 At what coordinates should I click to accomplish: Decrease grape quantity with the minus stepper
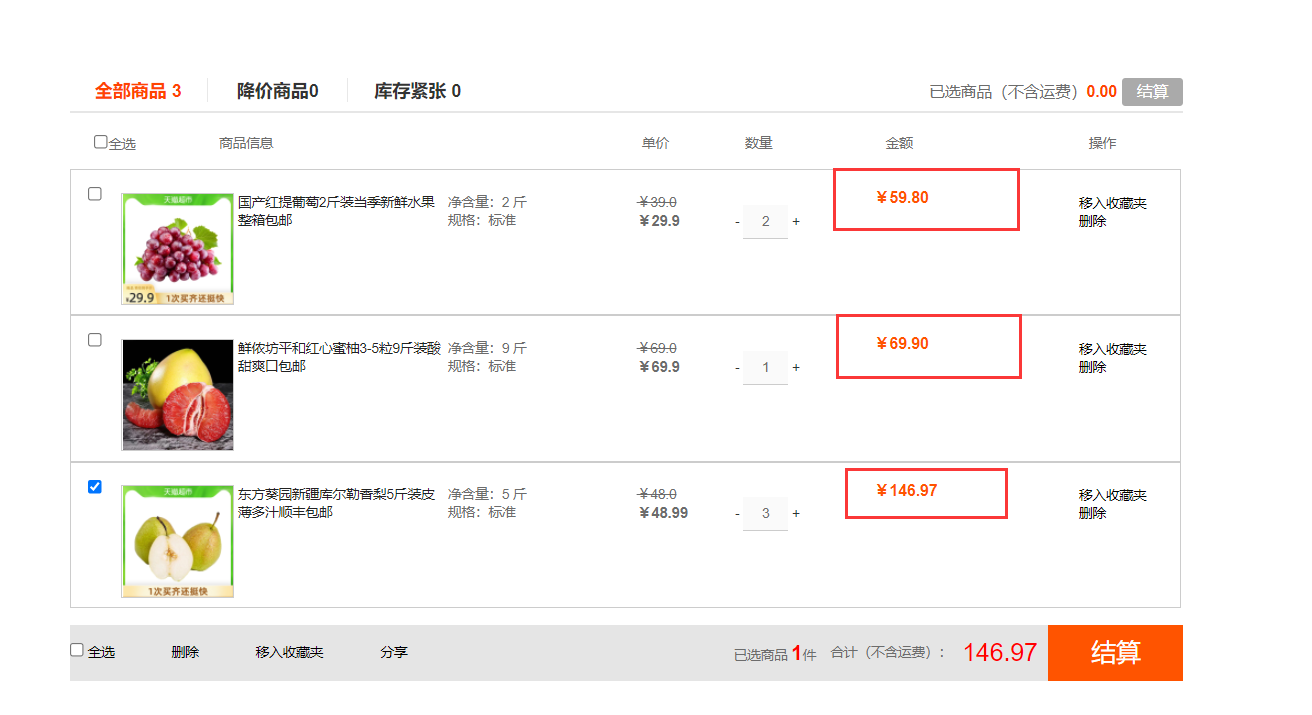737,222
